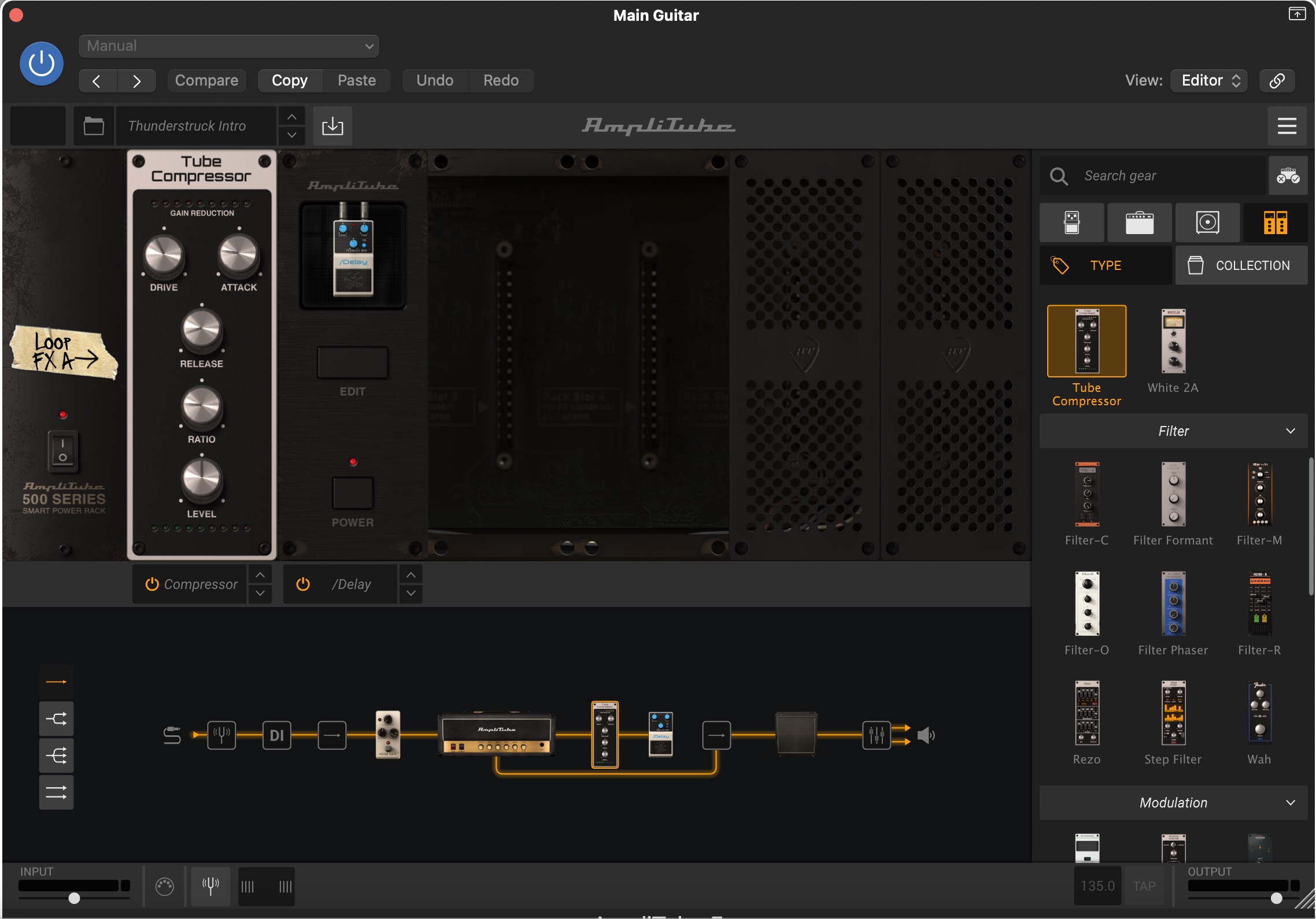1316x919 pixels.
Task: Click the LEVEL knob
Action: coord(201,480)
